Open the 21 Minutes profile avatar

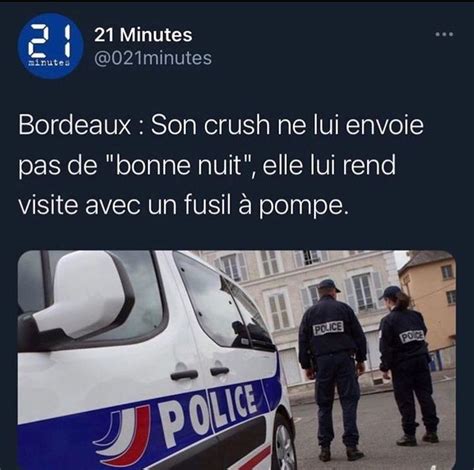50,45
